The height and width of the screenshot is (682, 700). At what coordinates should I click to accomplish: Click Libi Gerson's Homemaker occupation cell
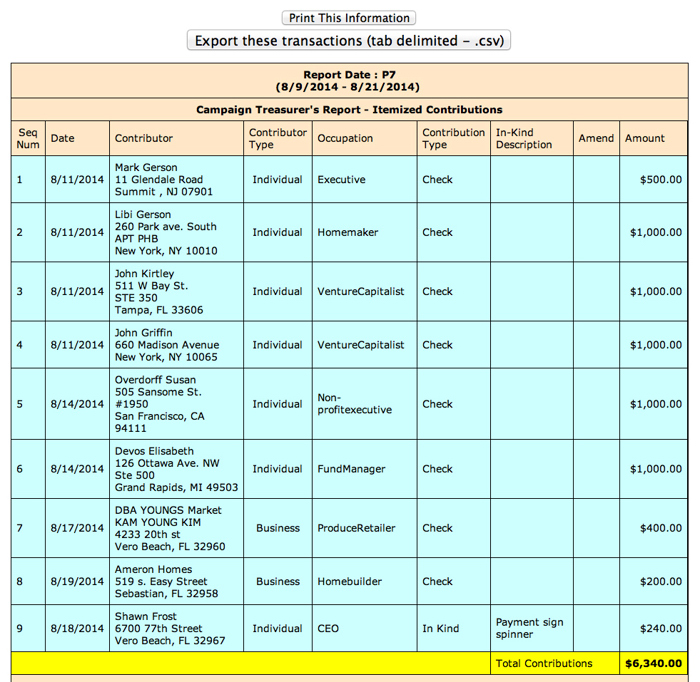point(345,232)
